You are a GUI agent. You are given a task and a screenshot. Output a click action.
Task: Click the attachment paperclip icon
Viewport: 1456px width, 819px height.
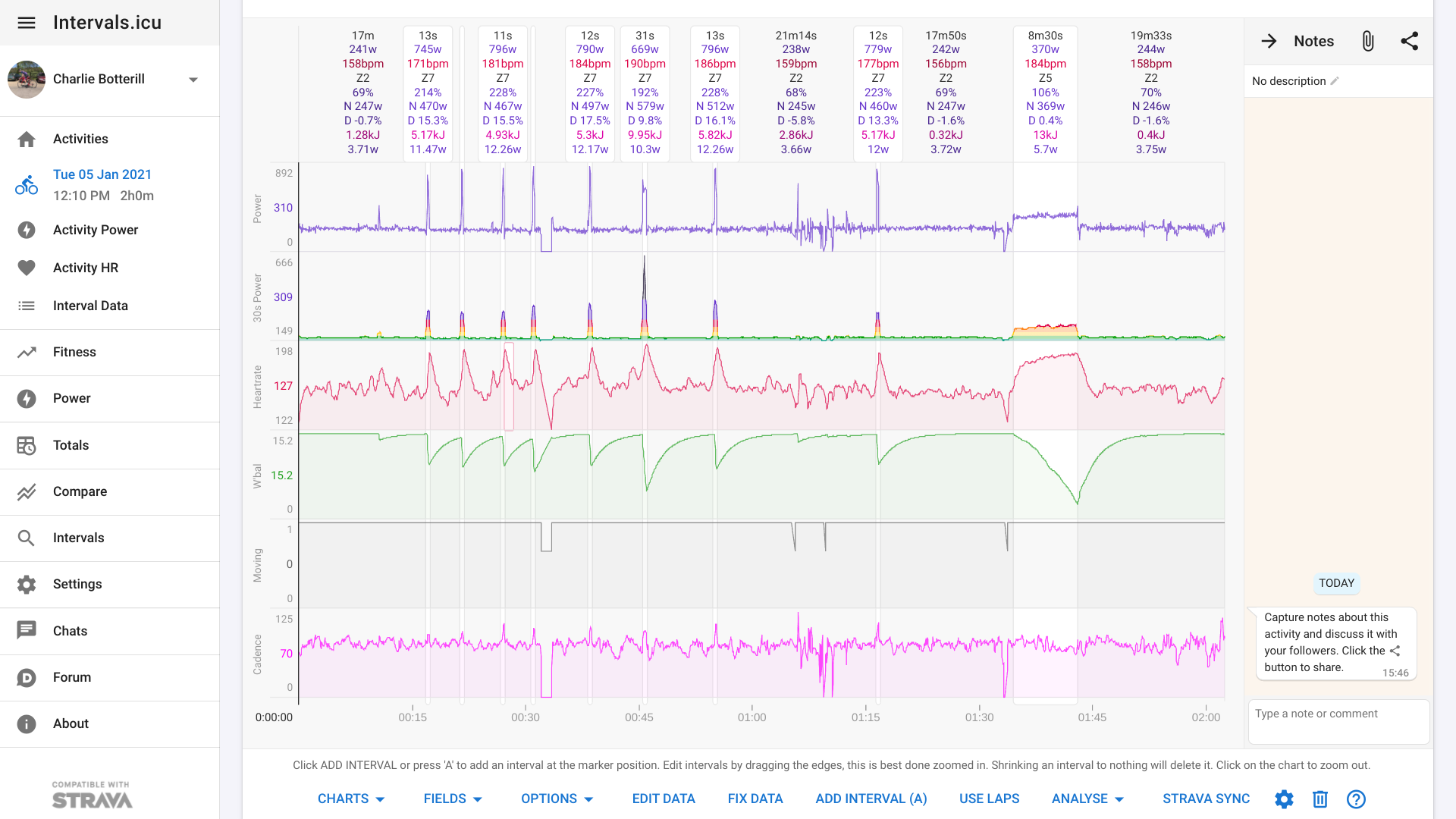click(x=1367, y=41)
